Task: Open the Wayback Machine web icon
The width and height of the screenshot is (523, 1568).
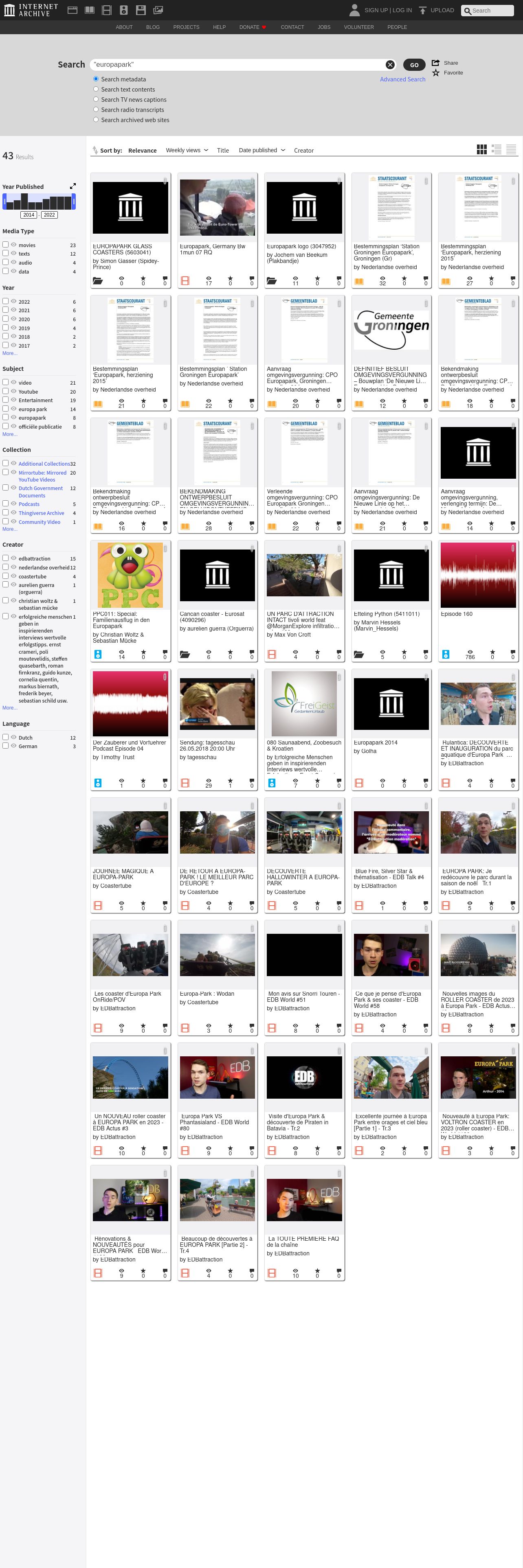Action: (73, 10)
